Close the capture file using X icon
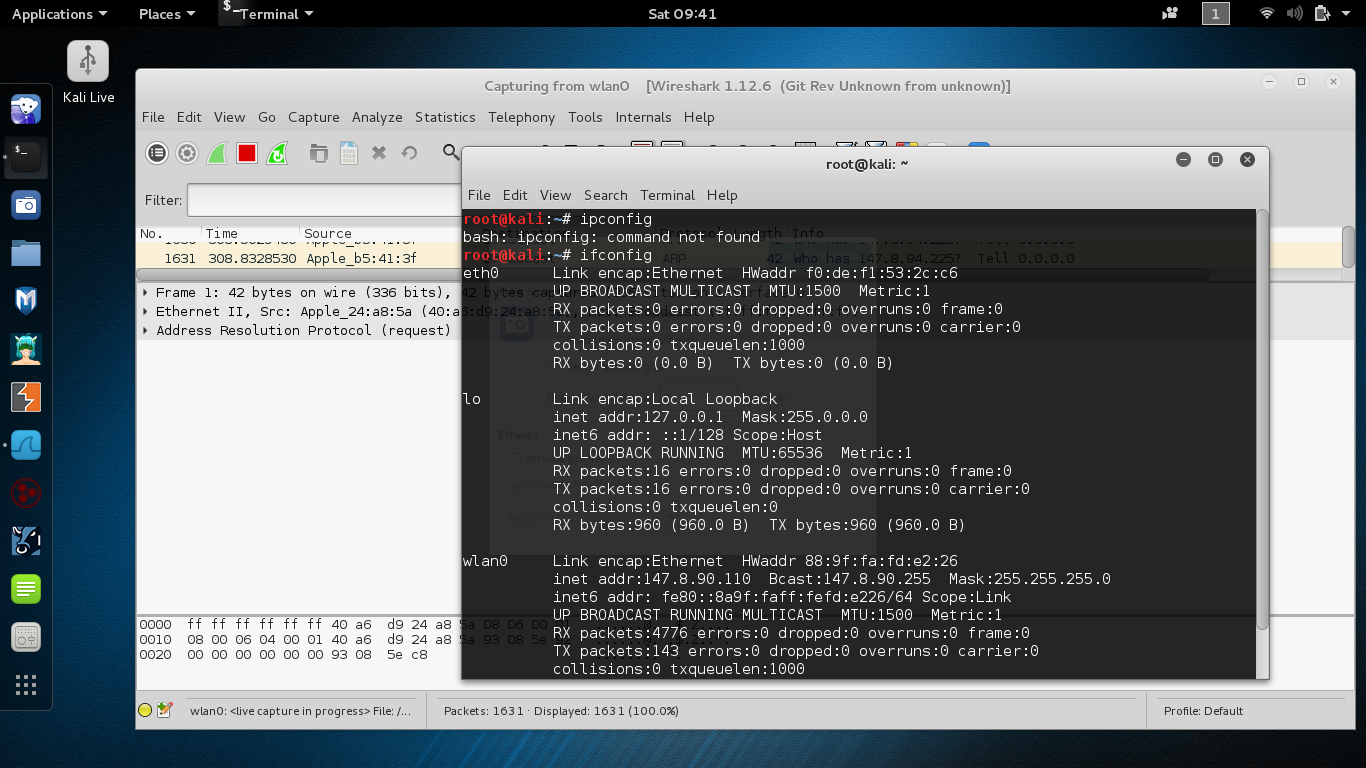This screenshot has height=768, width=1366. pyautogui.click(x=379, y=153)
